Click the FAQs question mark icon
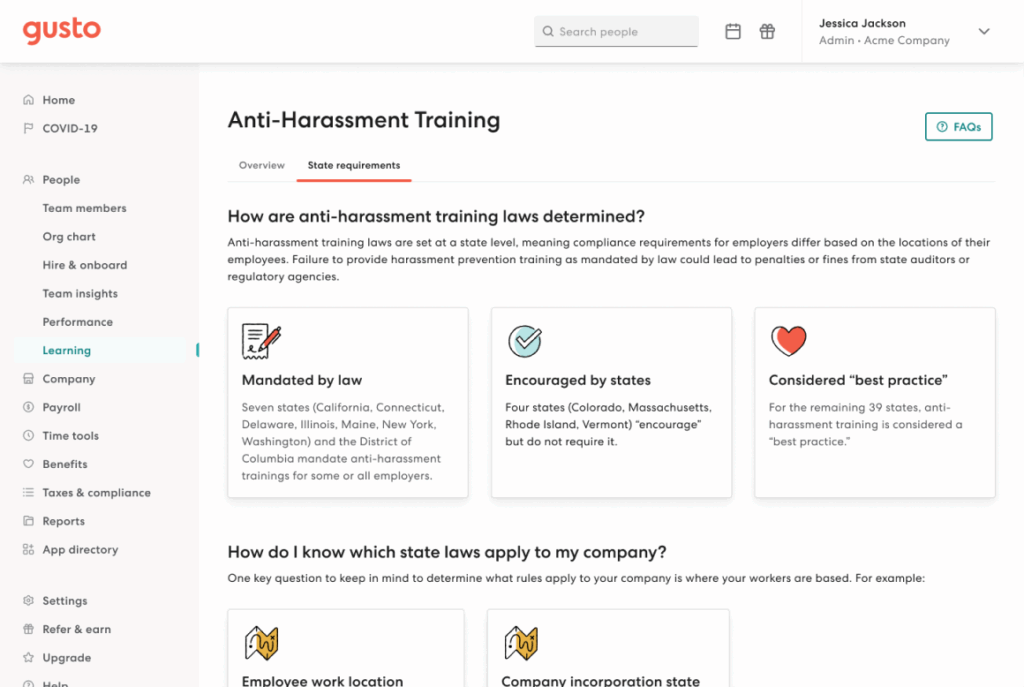This screenshot has width=1024, height=687. click(942, 127)
